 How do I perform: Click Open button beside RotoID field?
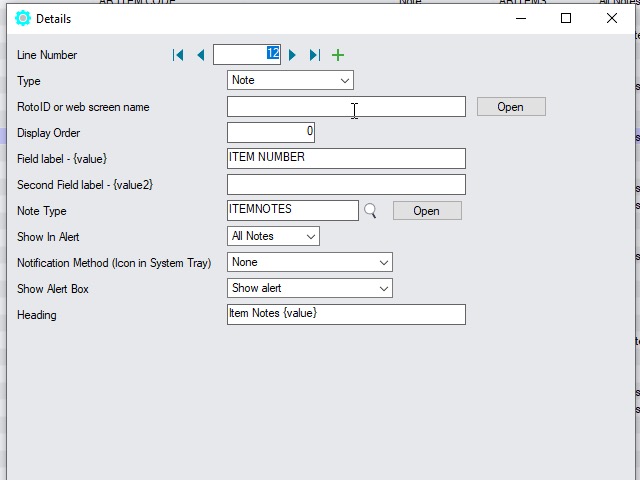click(x=510, y=107)
